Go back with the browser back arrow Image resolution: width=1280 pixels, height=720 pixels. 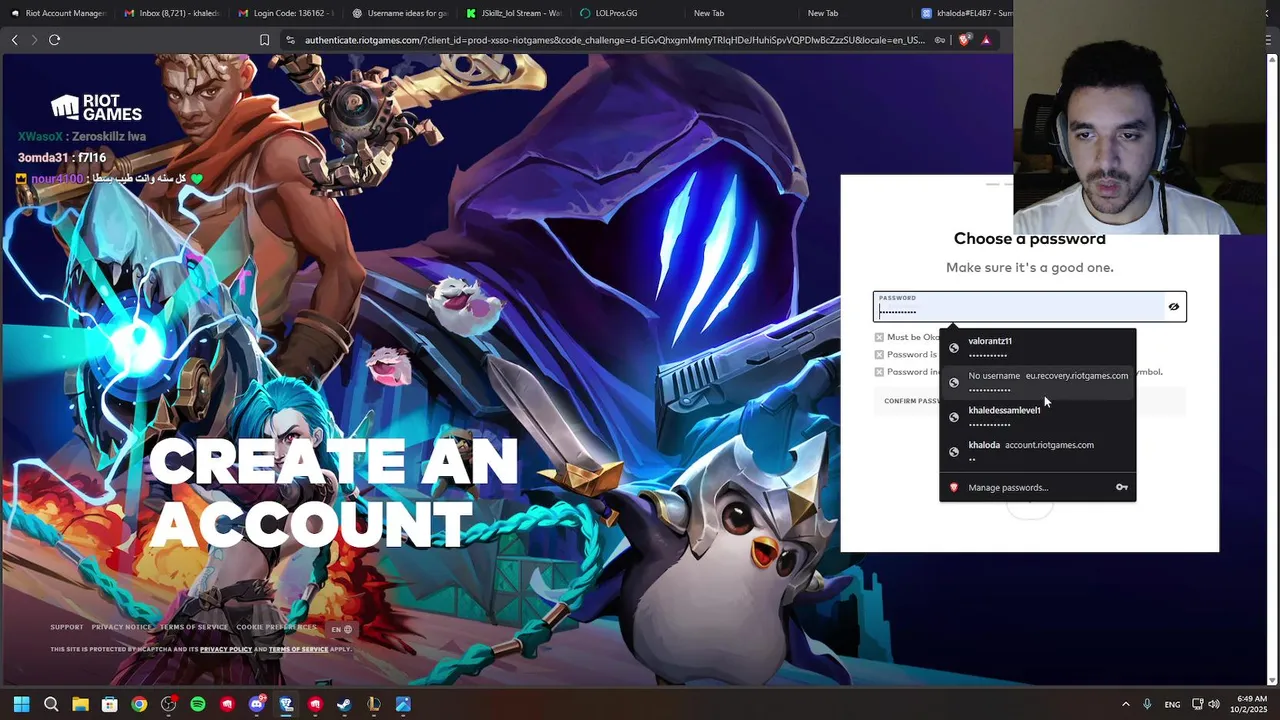[14, 40]
